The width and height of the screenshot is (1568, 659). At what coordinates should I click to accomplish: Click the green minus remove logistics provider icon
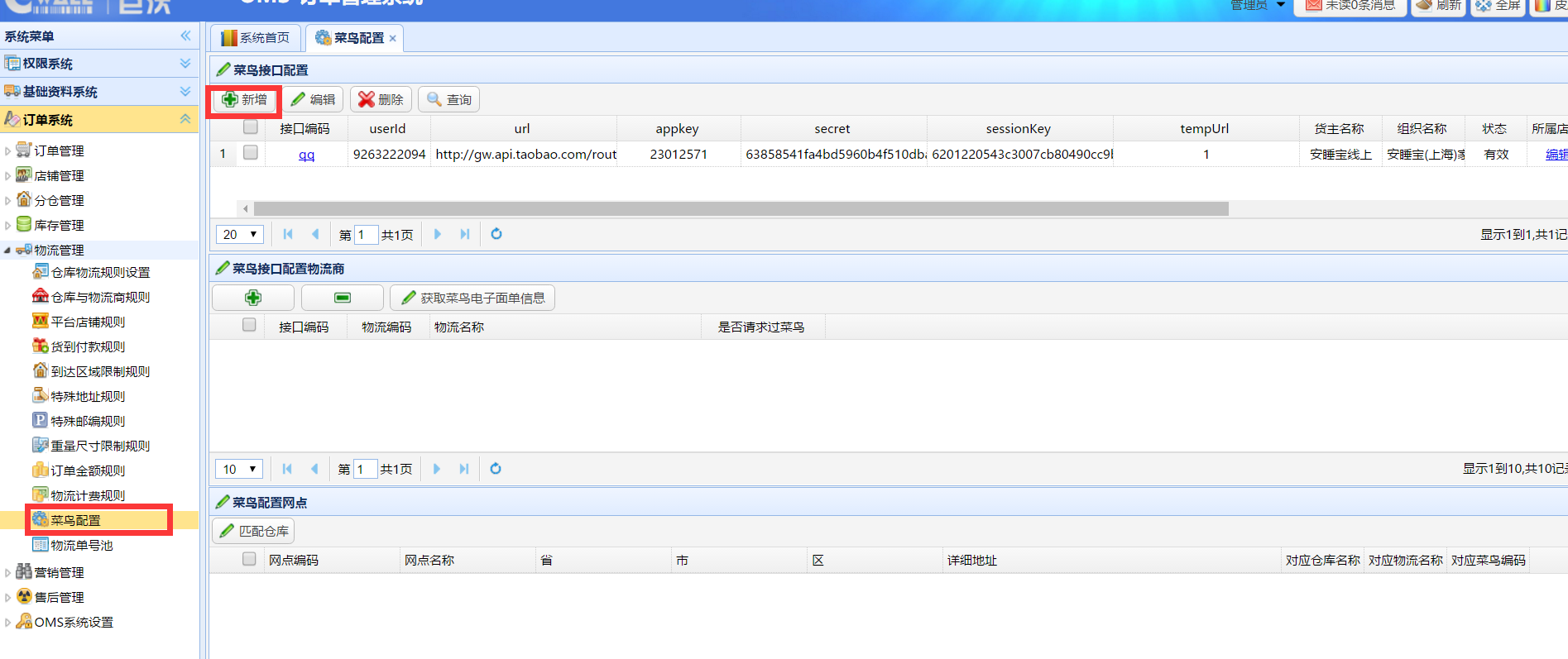pos(343,298)
